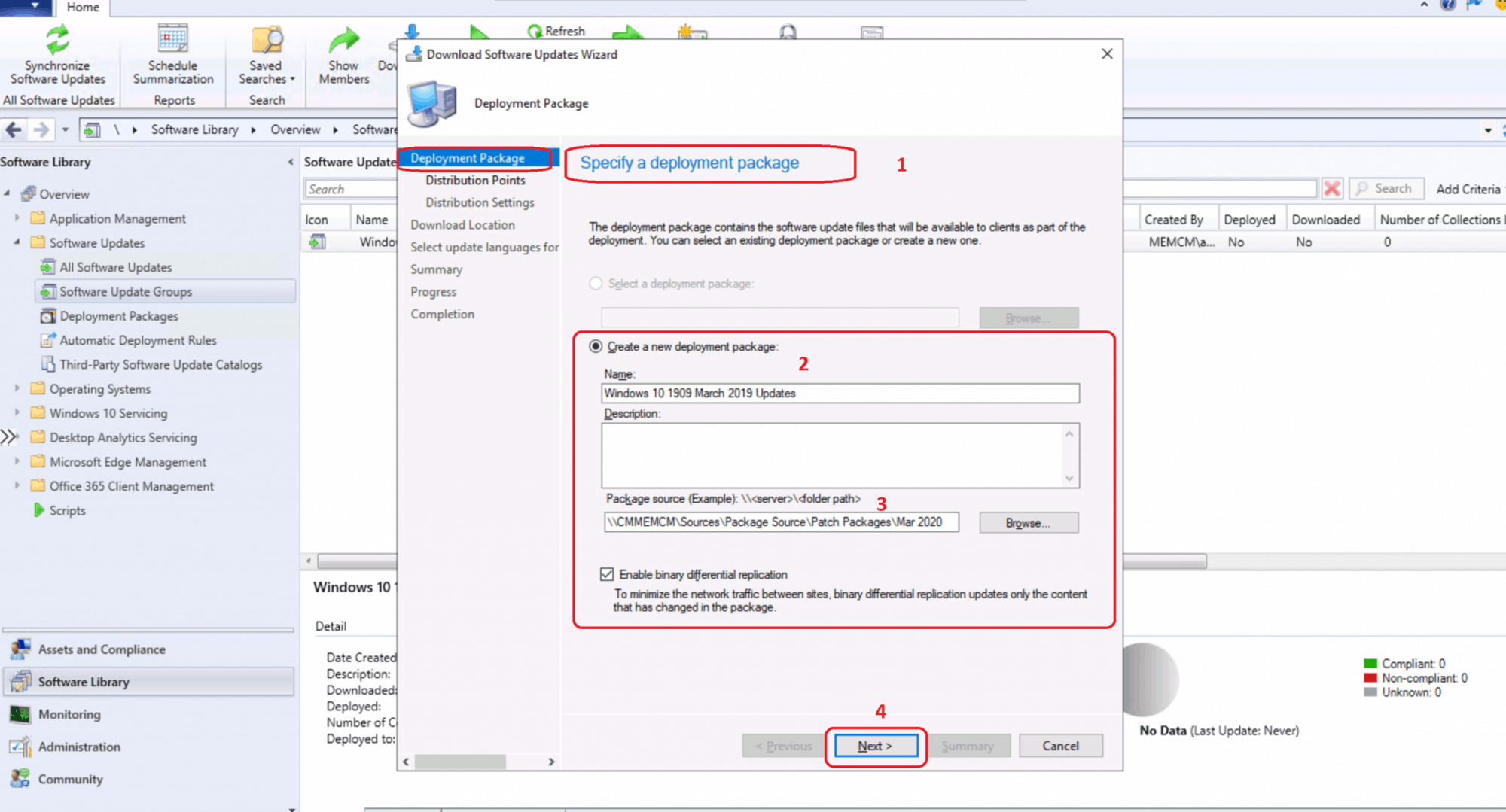This screenshot has width=1506, height=812.
Task: Collapse Software Updates tree node
Action: click(17, 242)
